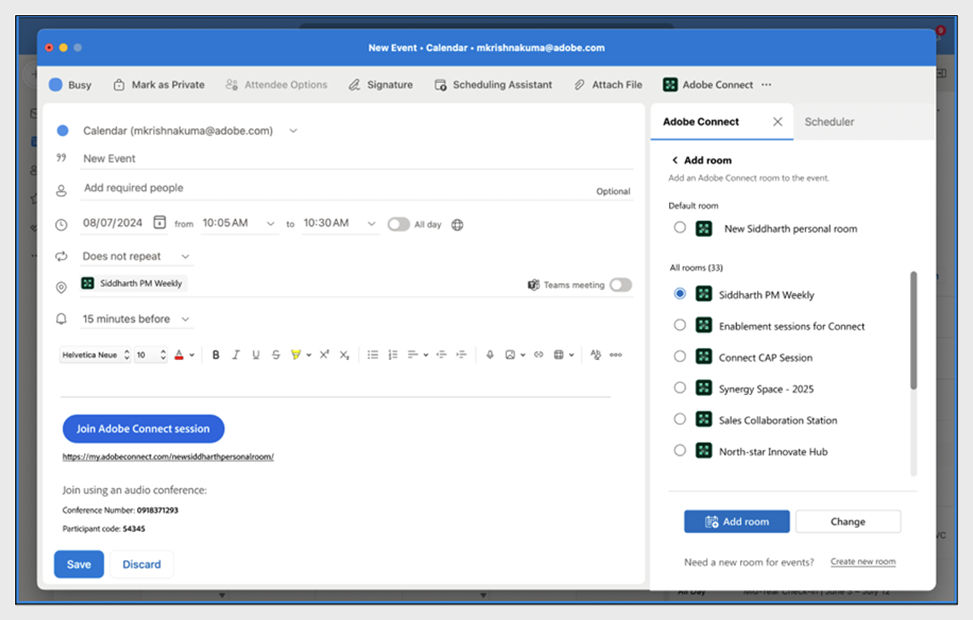This screenshot has width=973, height=620.
Task: Click the insert table icon
Action: [x=558, y=355]
